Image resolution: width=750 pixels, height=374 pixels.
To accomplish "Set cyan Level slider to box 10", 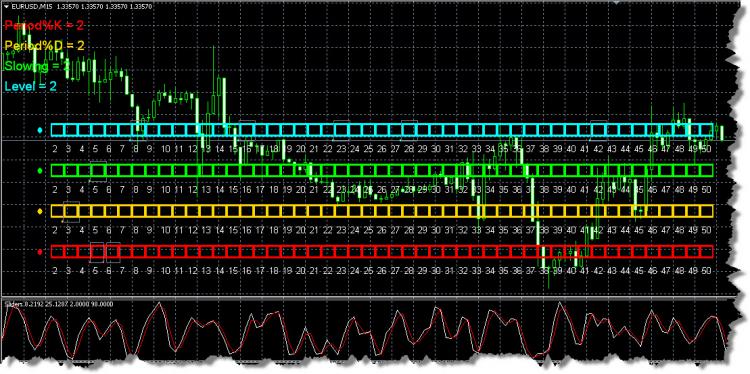I will pyautogui.click(x=165, y=130).
